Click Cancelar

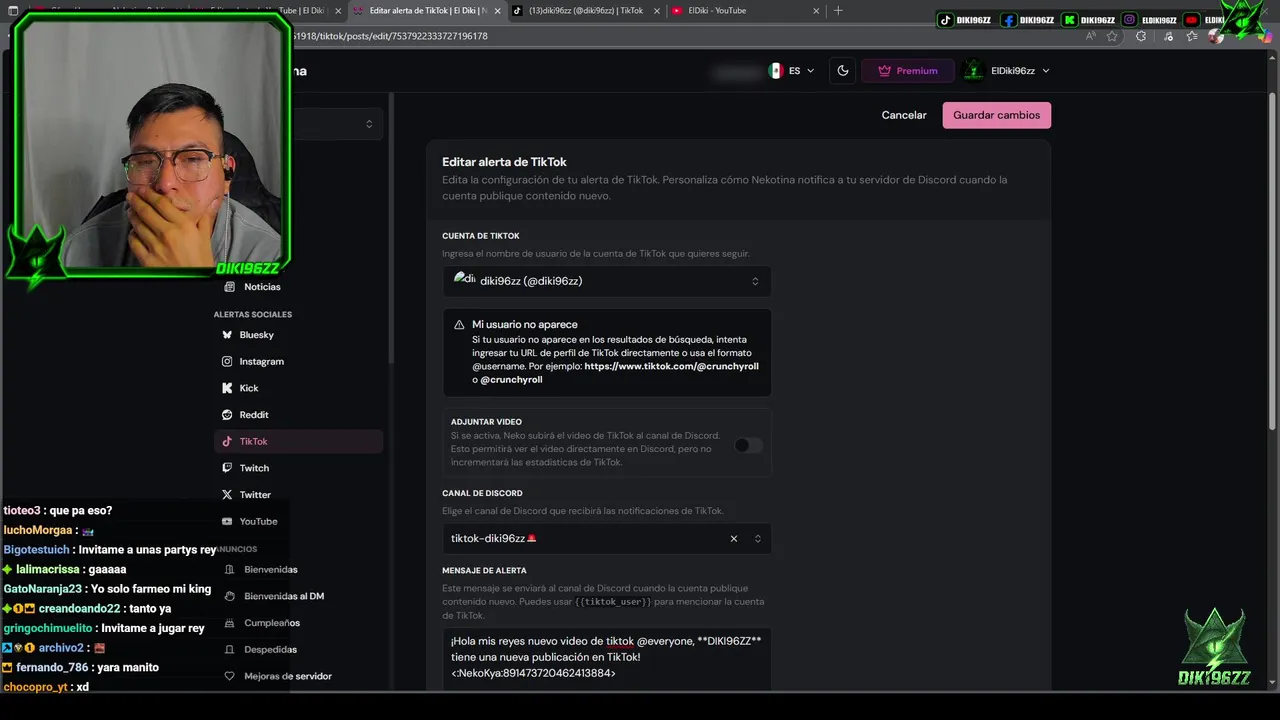904,115
